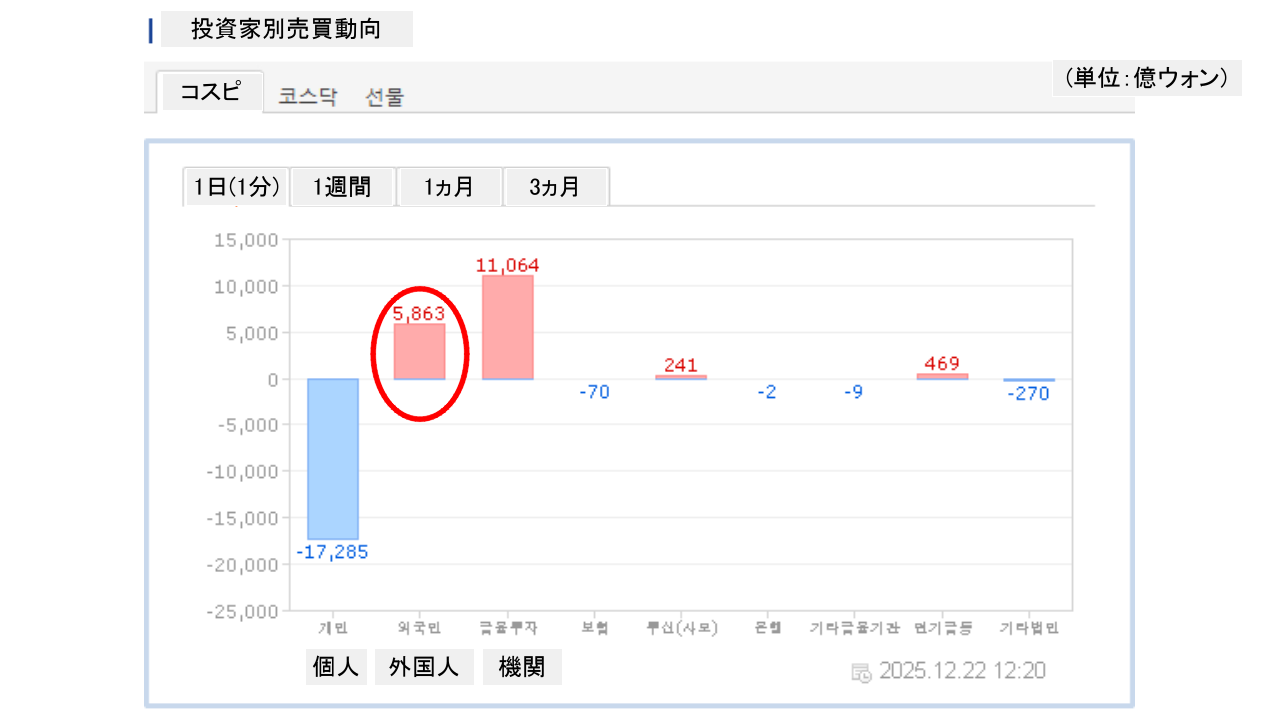This screenshot has height=720, width=1280.
Task: Click the tall 11,064 red bar
Action: 507,327
